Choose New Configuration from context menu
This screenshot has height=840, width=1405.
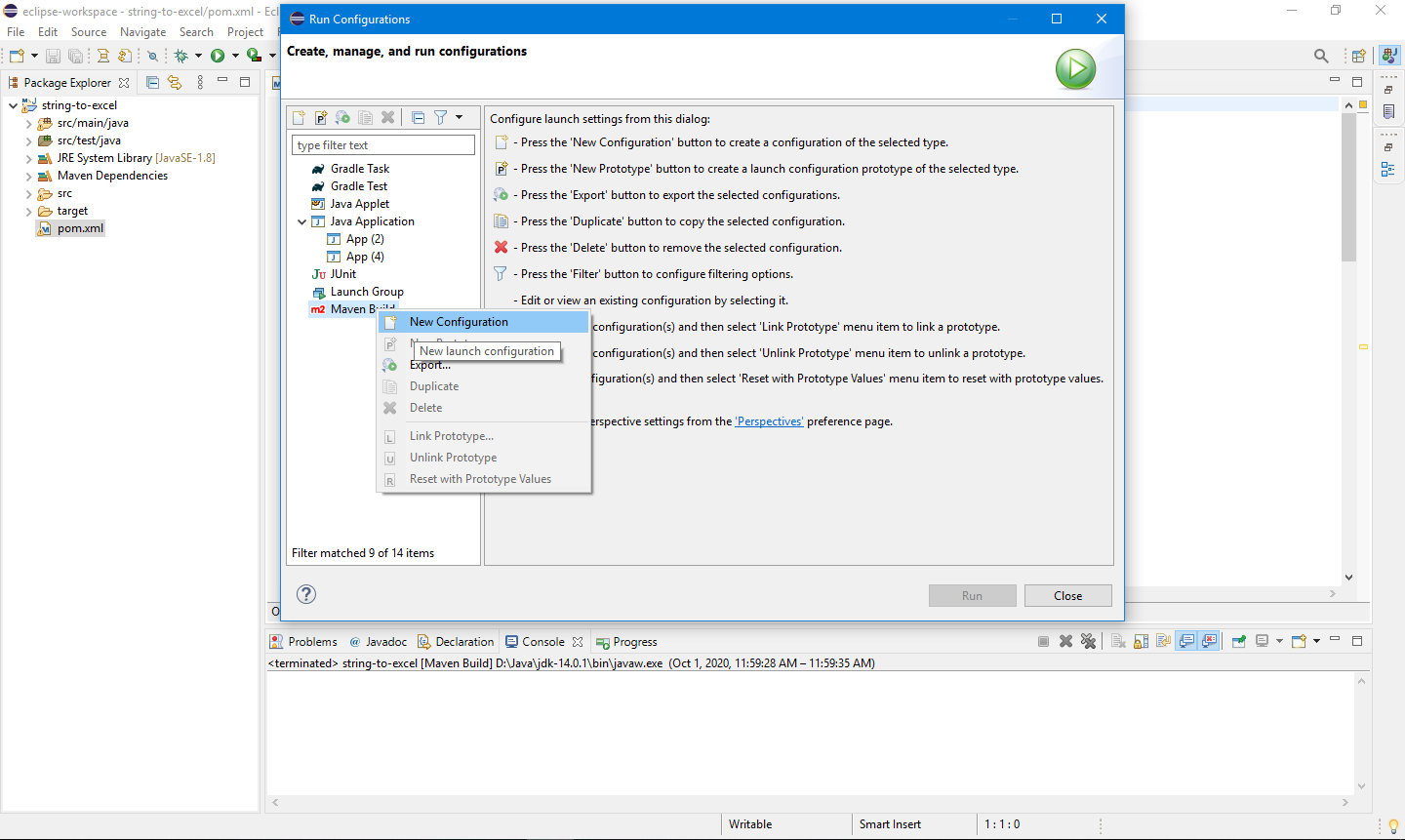coord(485,322)
